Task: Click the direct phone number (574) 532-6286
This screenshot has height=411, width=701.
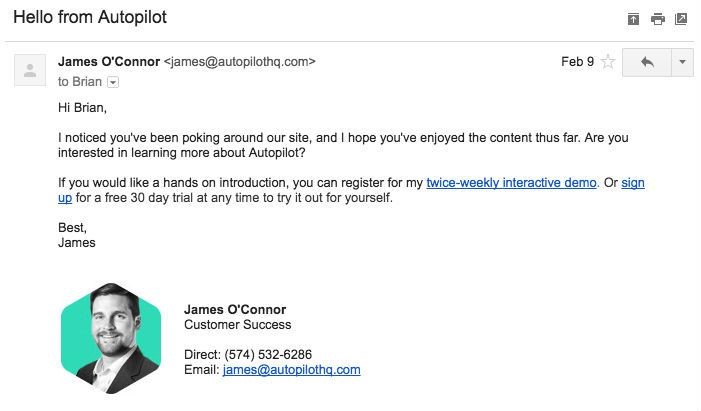Action: [x=268, y=355]
